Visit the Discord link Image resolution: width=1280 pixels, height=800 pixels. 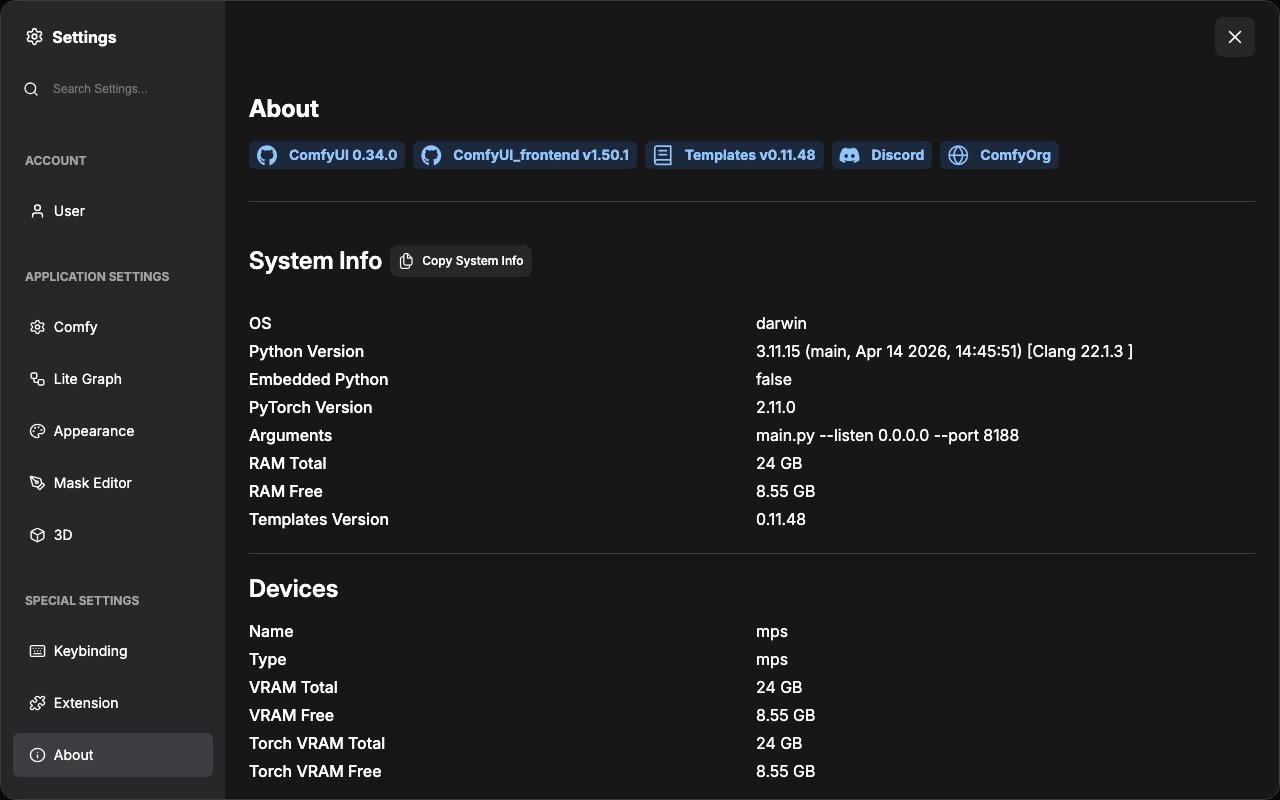click(x=882, y=155)
